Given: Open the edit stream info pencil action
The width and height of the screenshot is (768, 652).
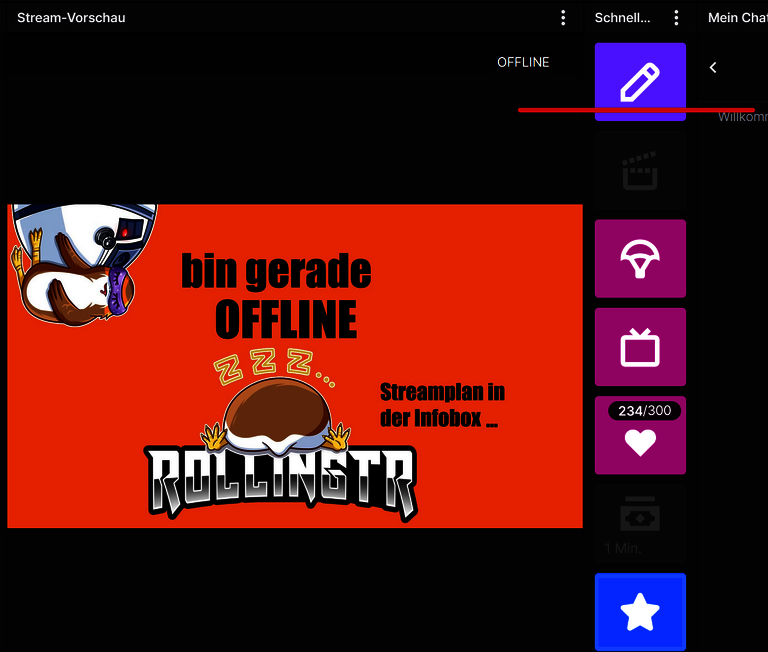Looking at the screenshot, I should point(640,82).
